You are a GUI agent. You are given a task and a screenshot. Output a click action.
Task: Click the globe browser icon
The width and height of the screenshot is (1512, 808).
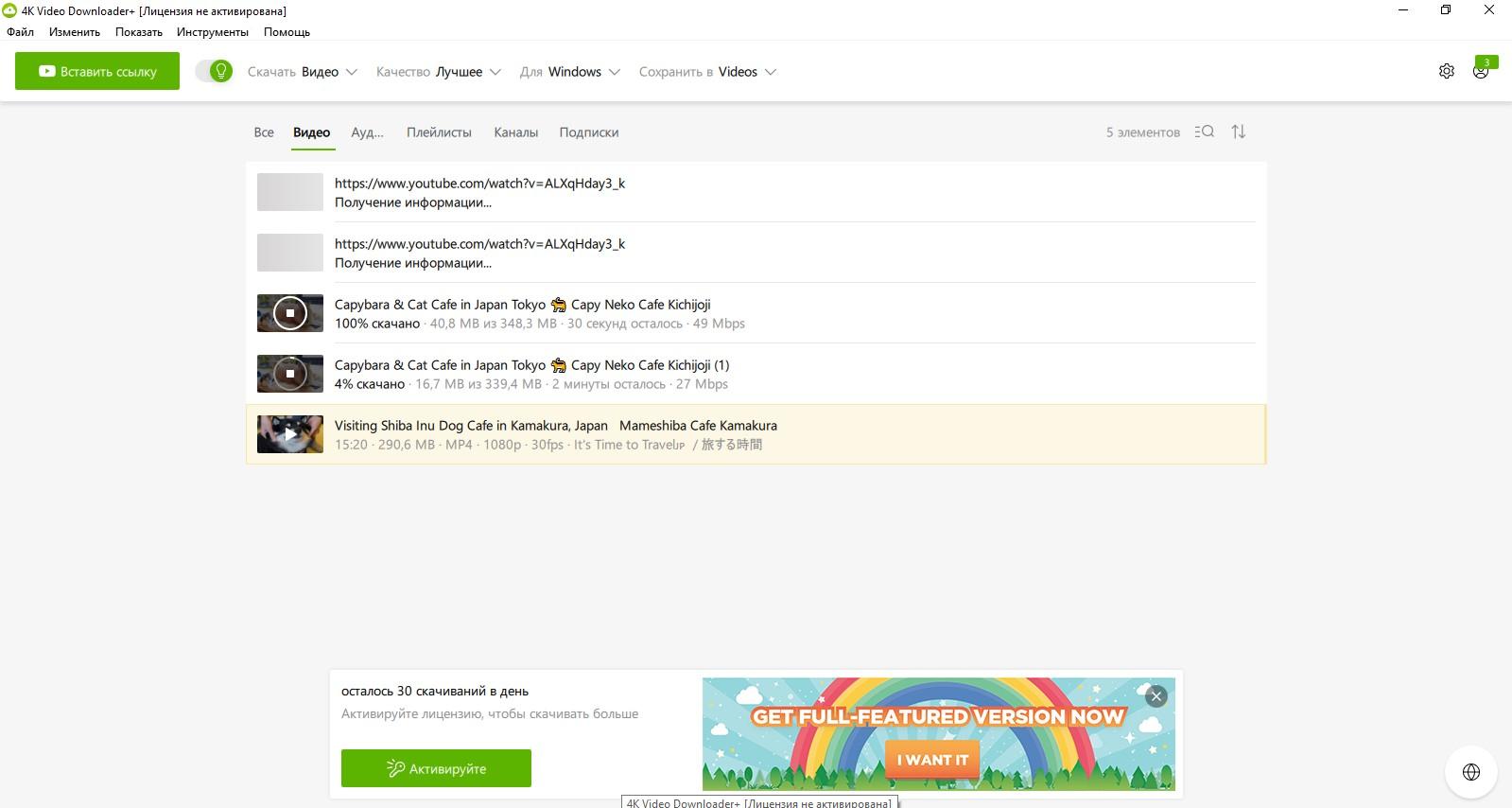tap(1471, 772)
